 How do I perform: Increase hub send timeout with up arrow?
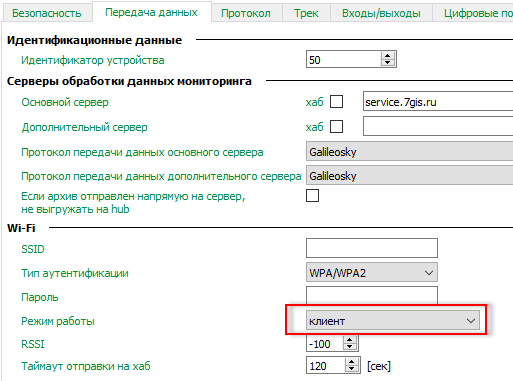tap(352, 362)
